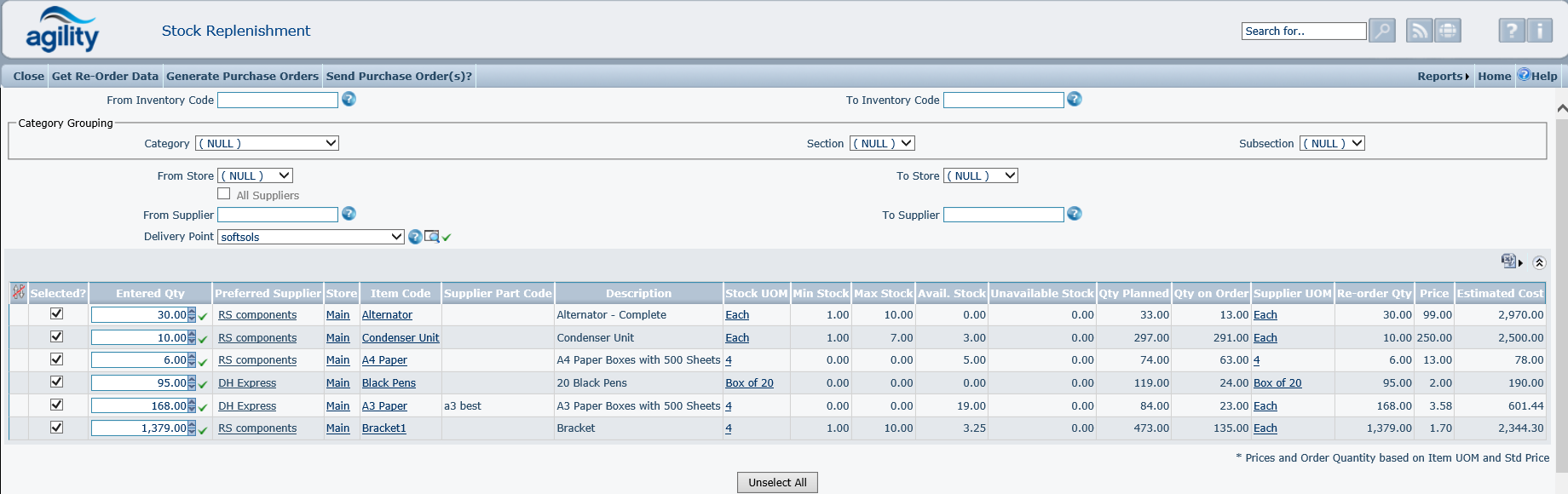Deselect the Black Pens row checkbox
This screenshot has height=494, width=1568.
click(x=57, y=382)
